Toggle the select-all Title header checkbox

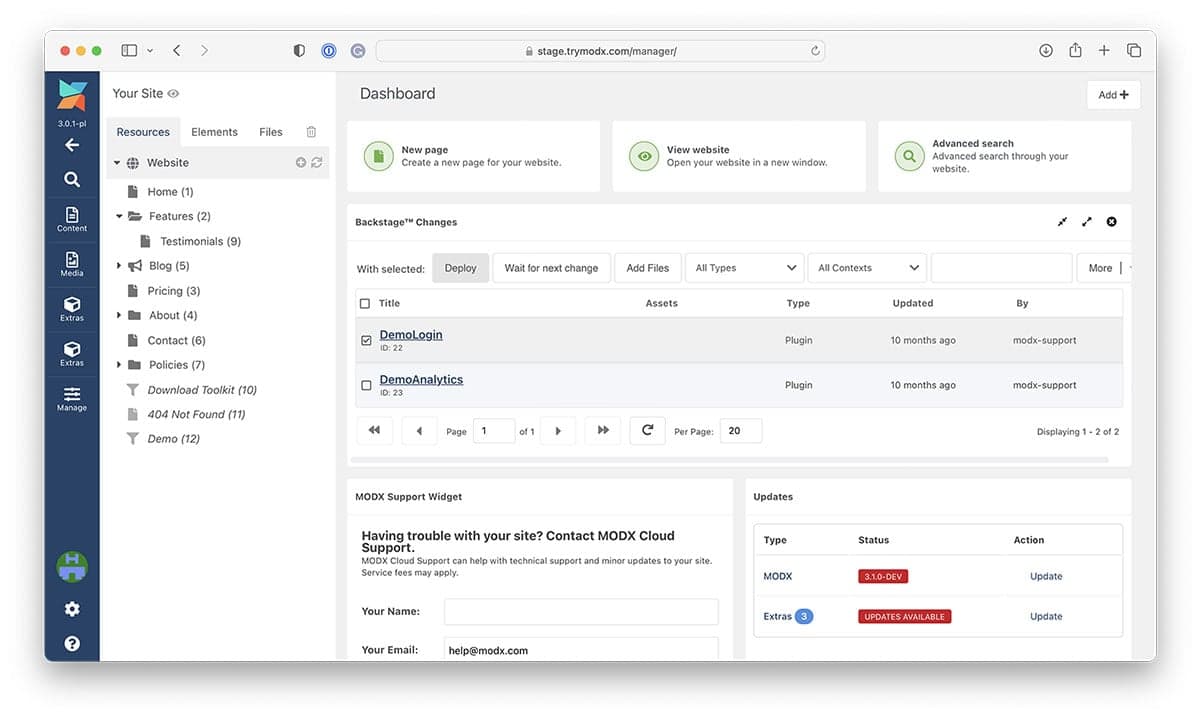[365, 304]
